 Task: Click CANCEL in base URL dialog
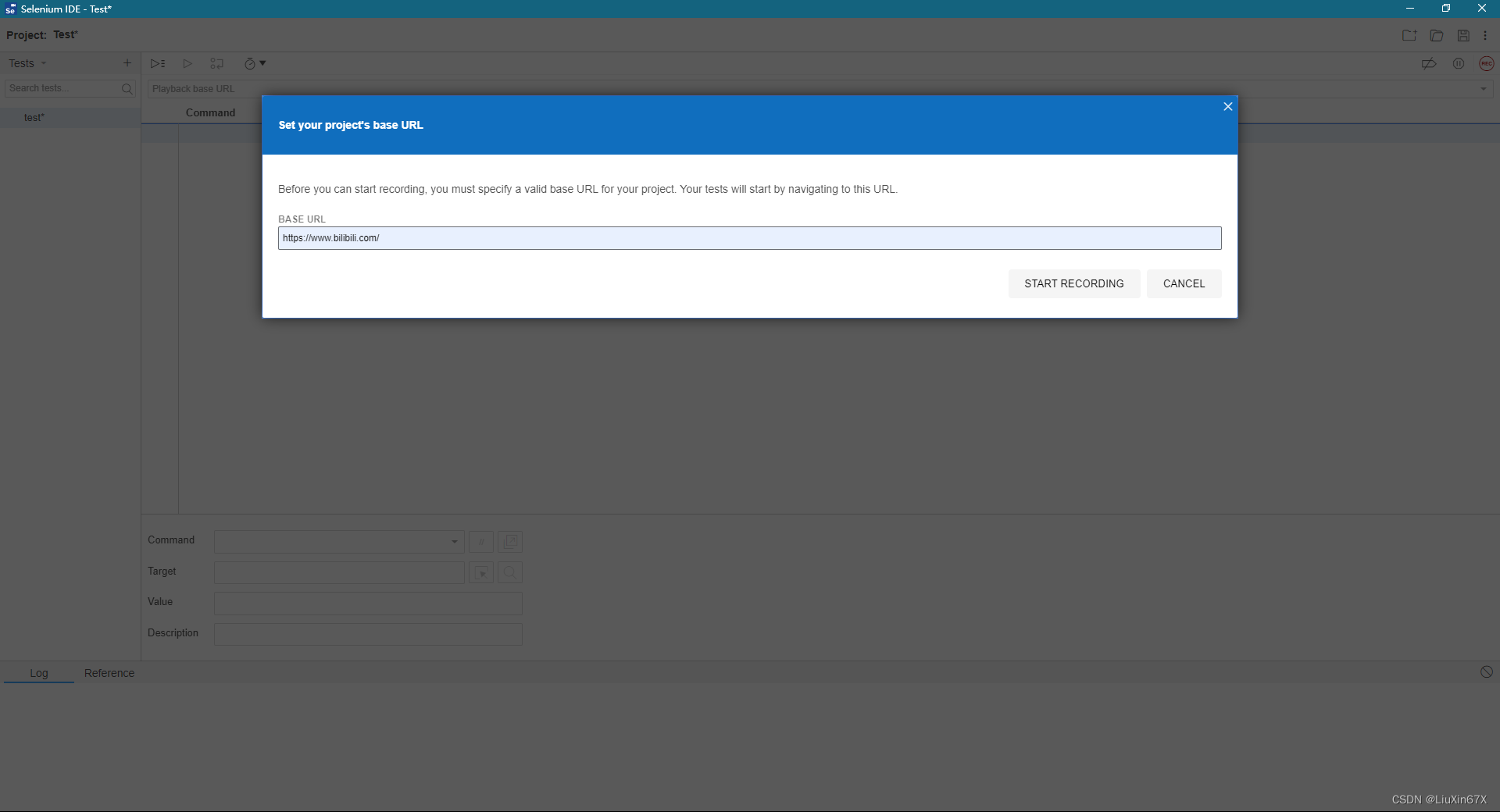point(1184,283)
